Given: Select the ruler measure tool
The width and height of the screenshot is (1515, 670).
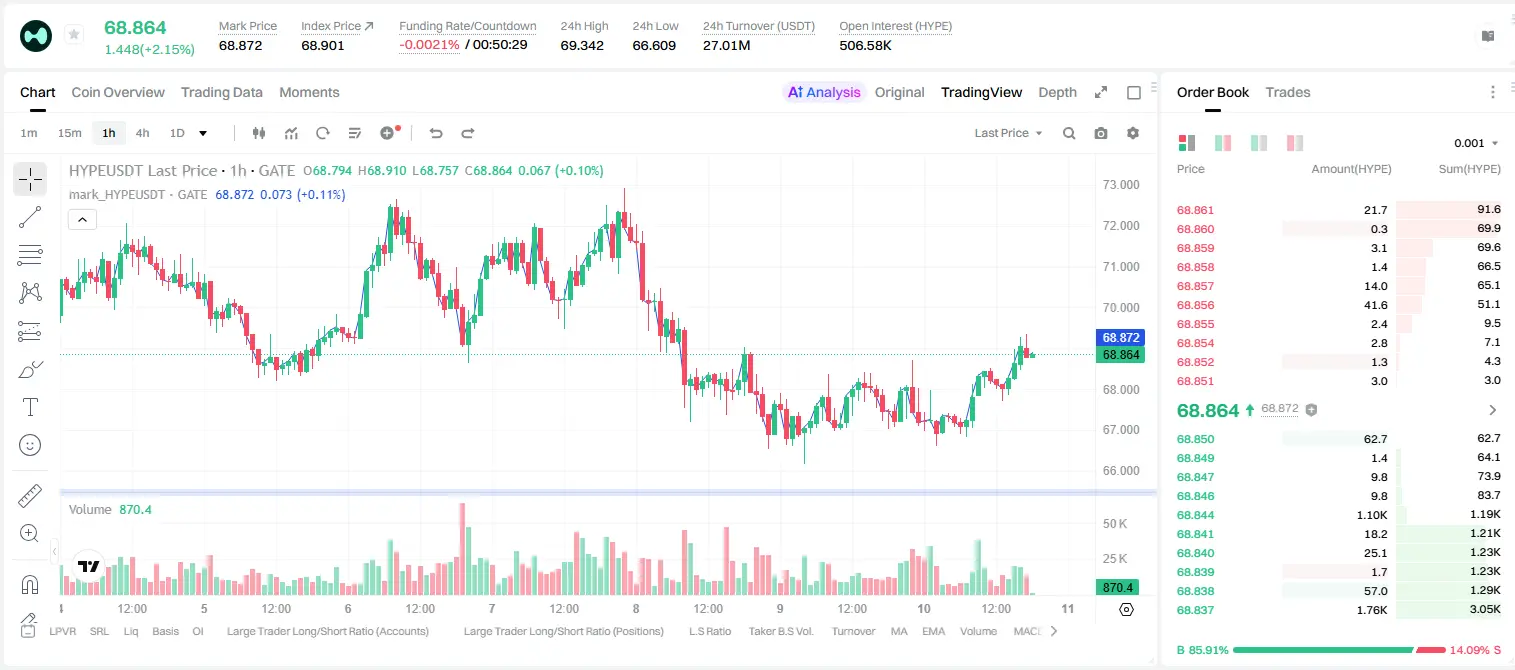Looking at the screenshot, I should point(30,496).
